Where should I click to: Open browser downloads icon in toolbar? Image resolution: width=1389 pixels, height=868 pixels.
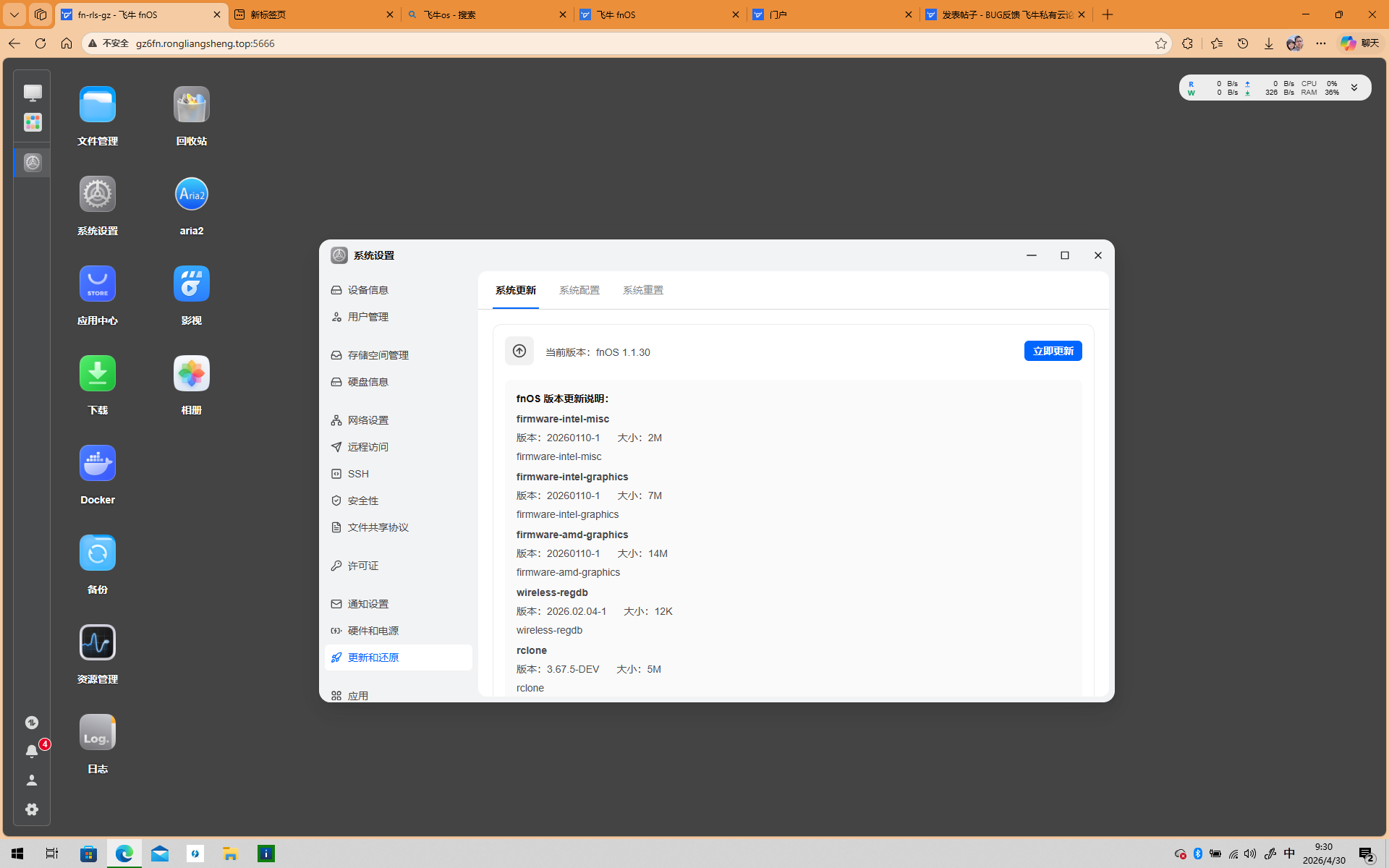click(1269, 43)
